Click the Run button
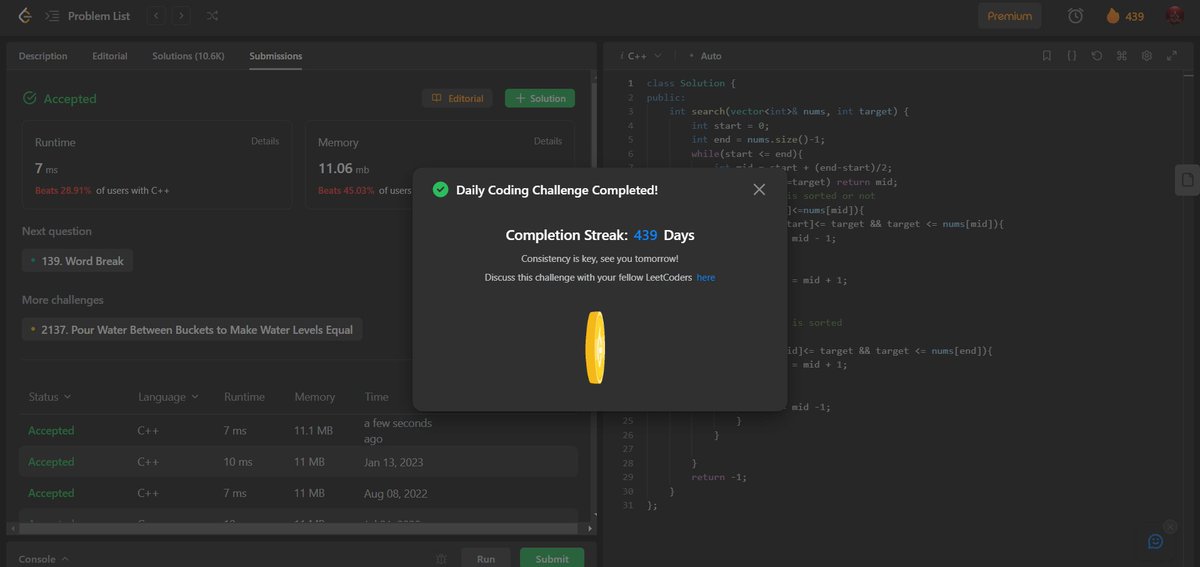This screenshot has width=1200, height=567. [x=485, y=558]
